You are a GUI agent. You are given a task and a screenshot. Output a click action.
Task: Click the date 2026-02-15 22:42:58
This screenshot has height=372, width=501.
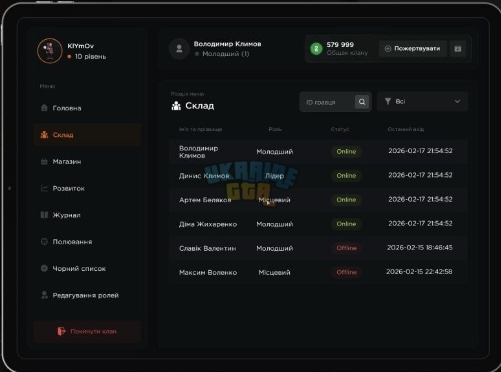tap(419, 271)
